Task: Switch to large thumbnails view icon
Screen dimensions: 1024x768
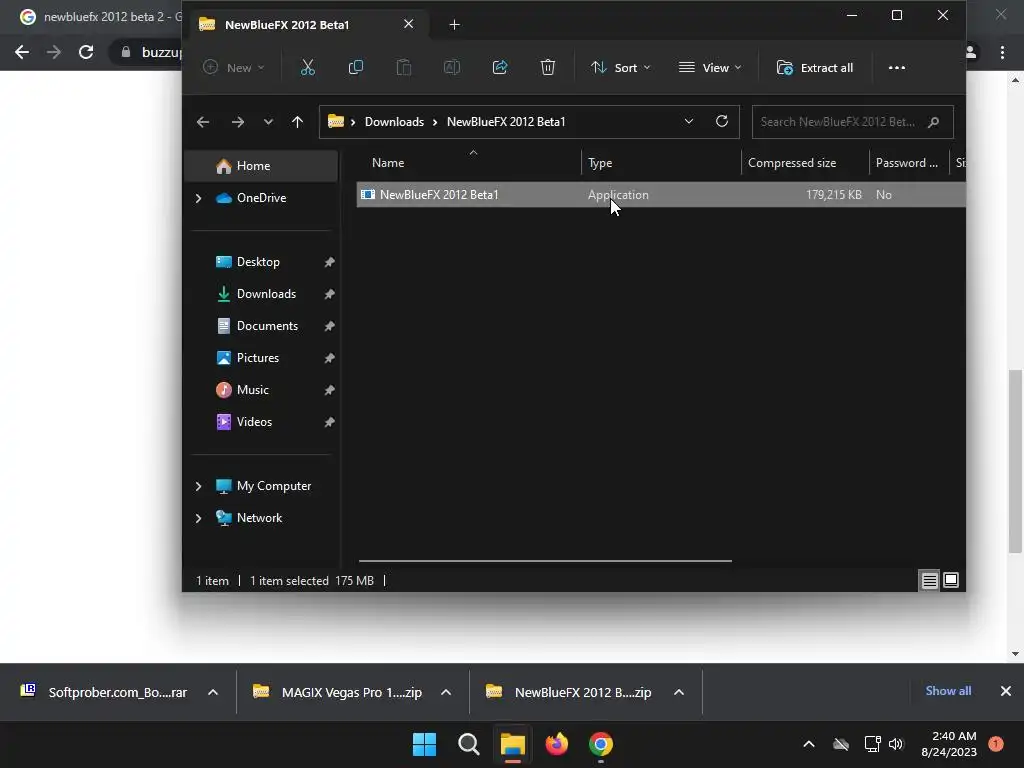Action: point(951,580)
